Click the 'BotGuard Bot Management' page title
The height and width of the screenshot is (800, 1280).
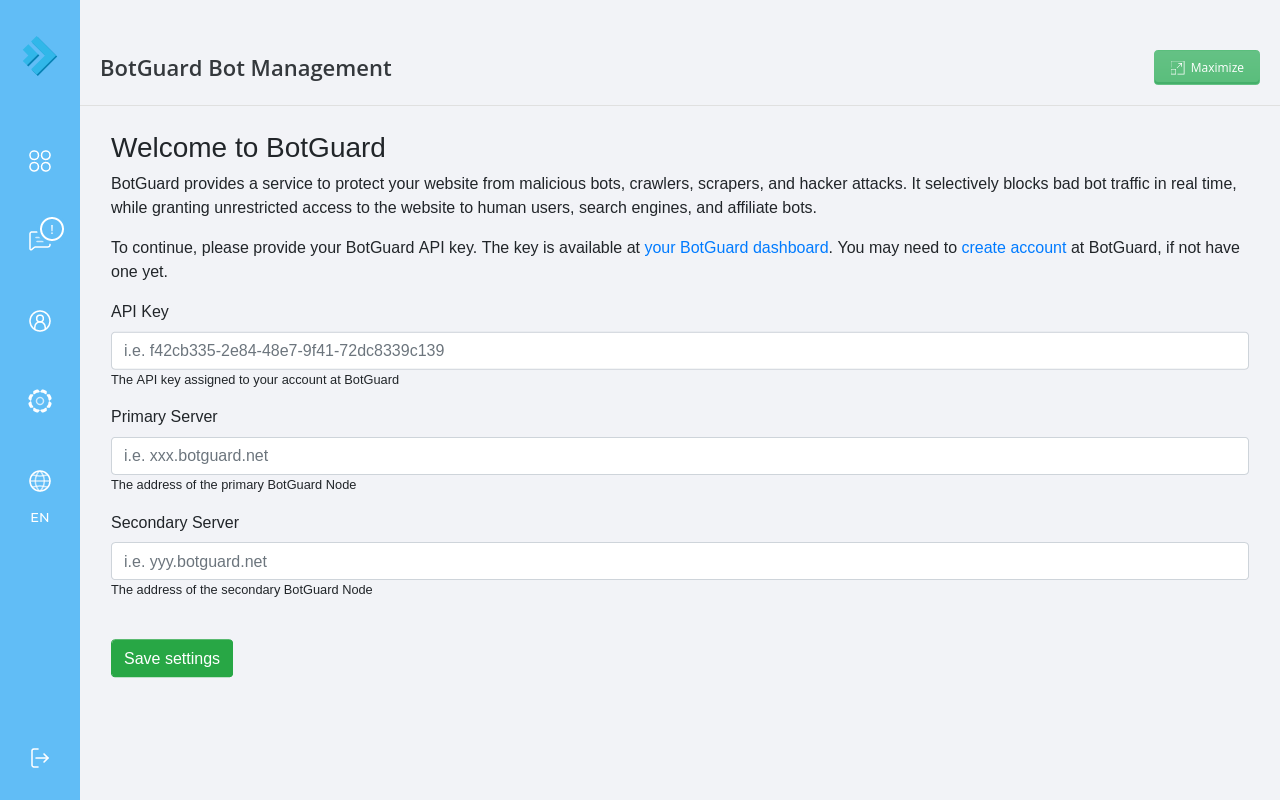click(x=246, y=68)
